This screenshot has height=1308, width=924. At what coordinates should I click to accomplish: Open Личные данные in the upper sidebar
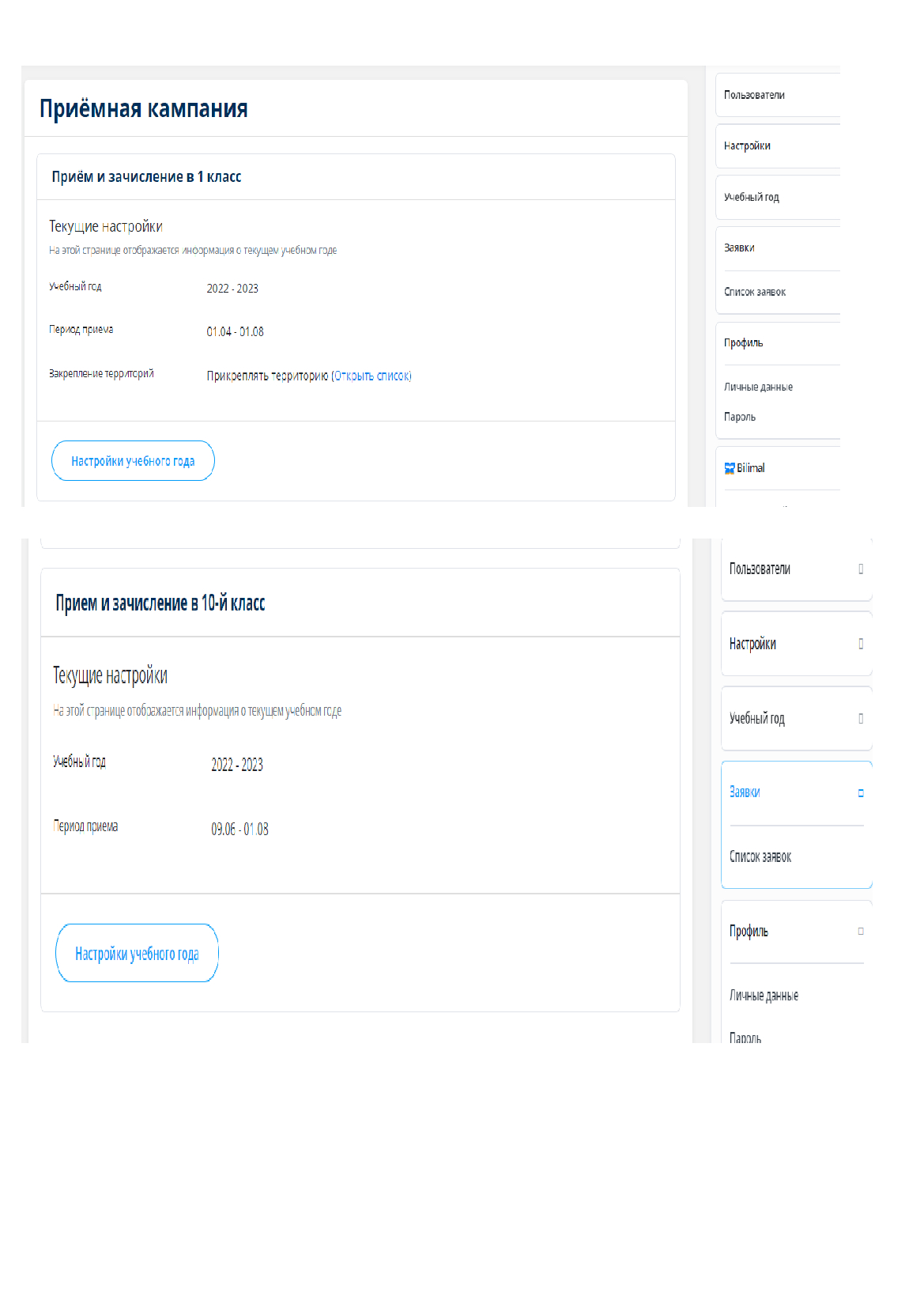[758, 387]
